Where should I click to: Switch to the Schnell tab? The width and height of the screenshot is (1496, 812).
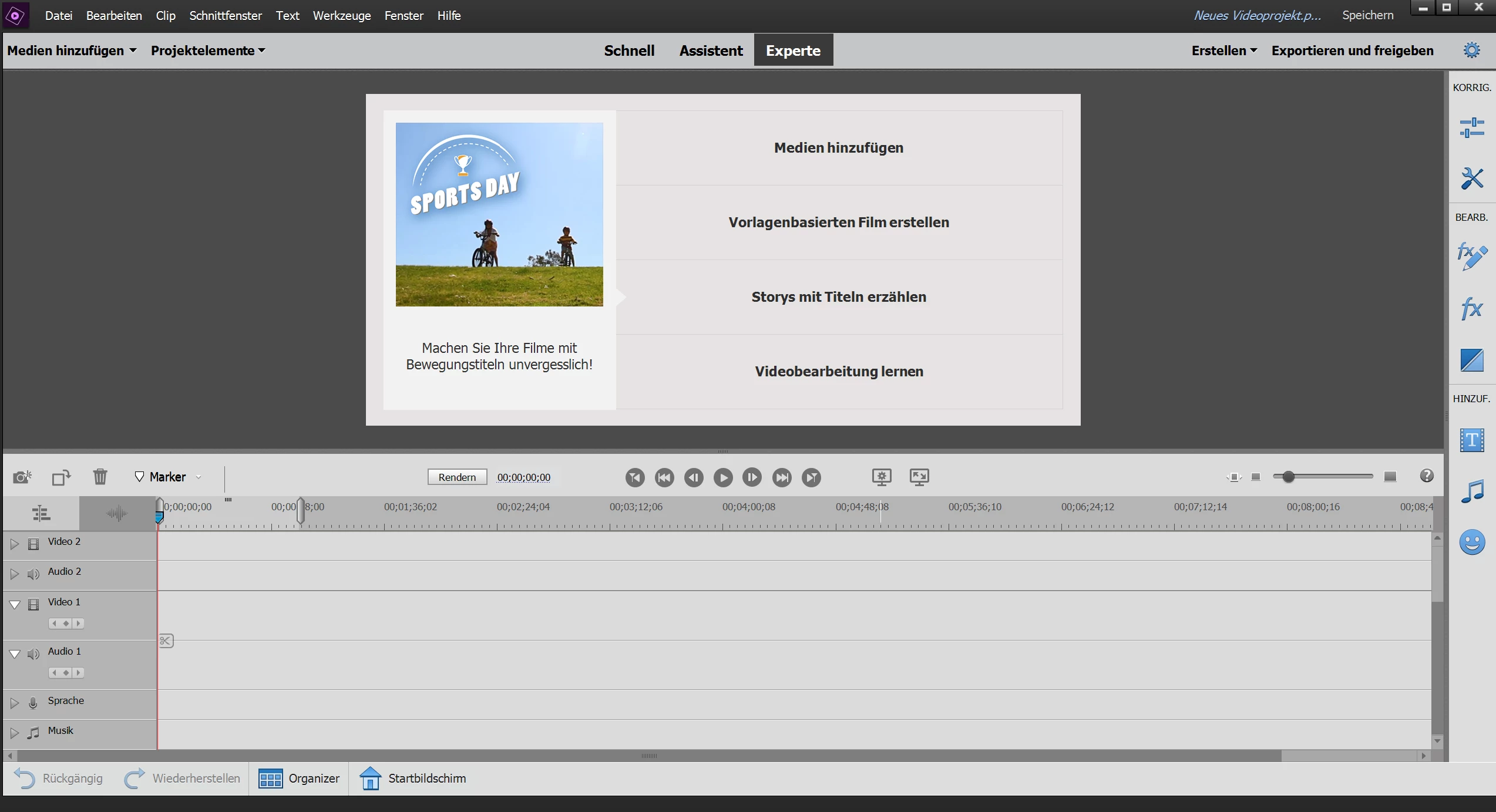629,50
